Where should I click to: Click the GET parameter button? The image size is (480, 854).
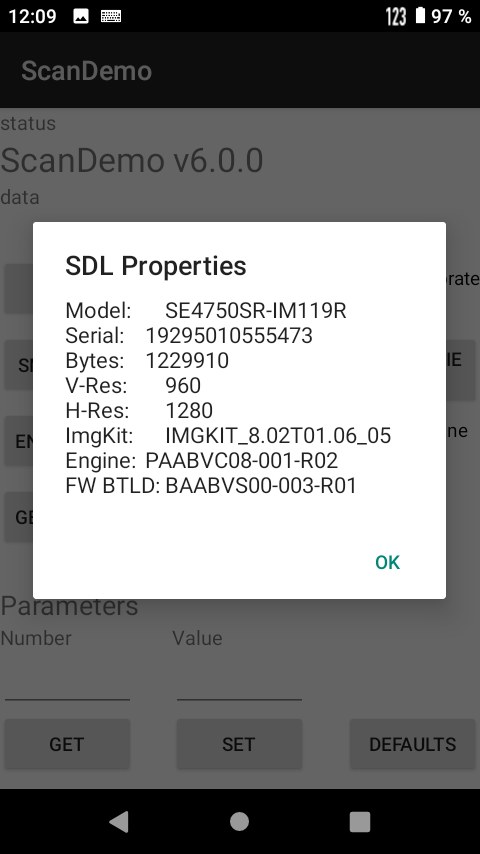tap(67, 744)
